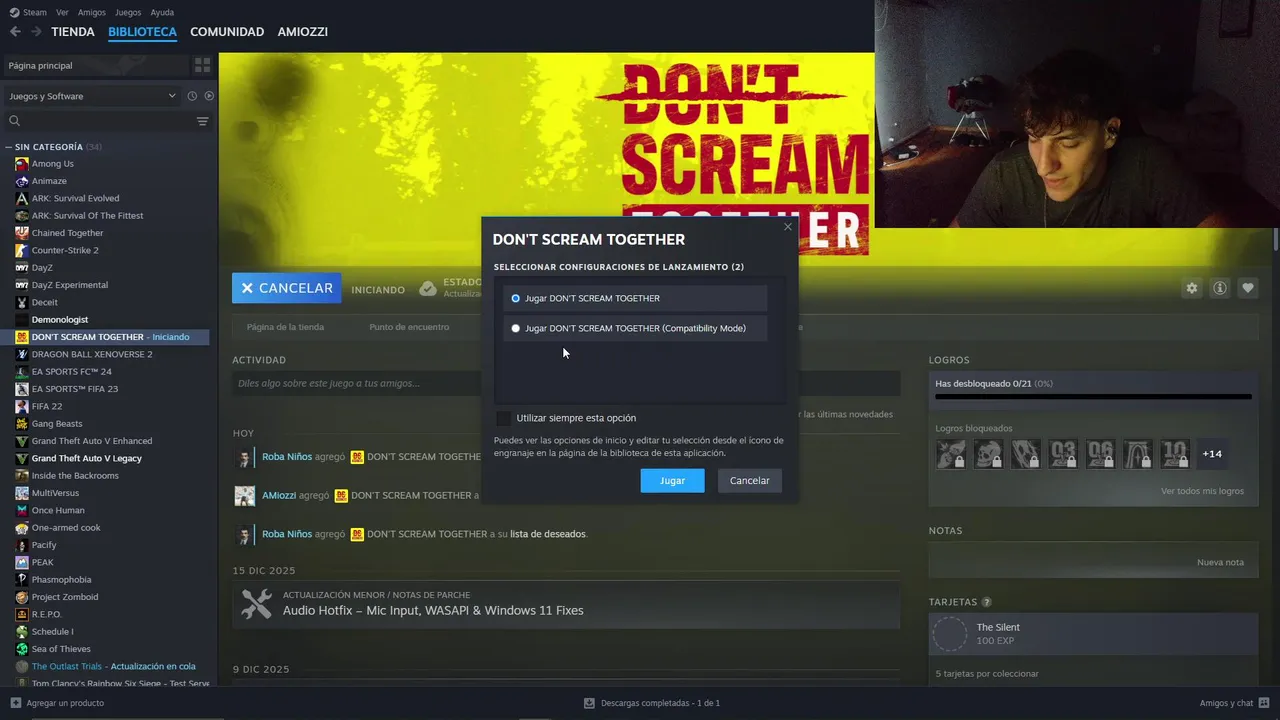Click the lista de deseados link
The height and width of the screenshot is (720, 1280).
point(548,534)
